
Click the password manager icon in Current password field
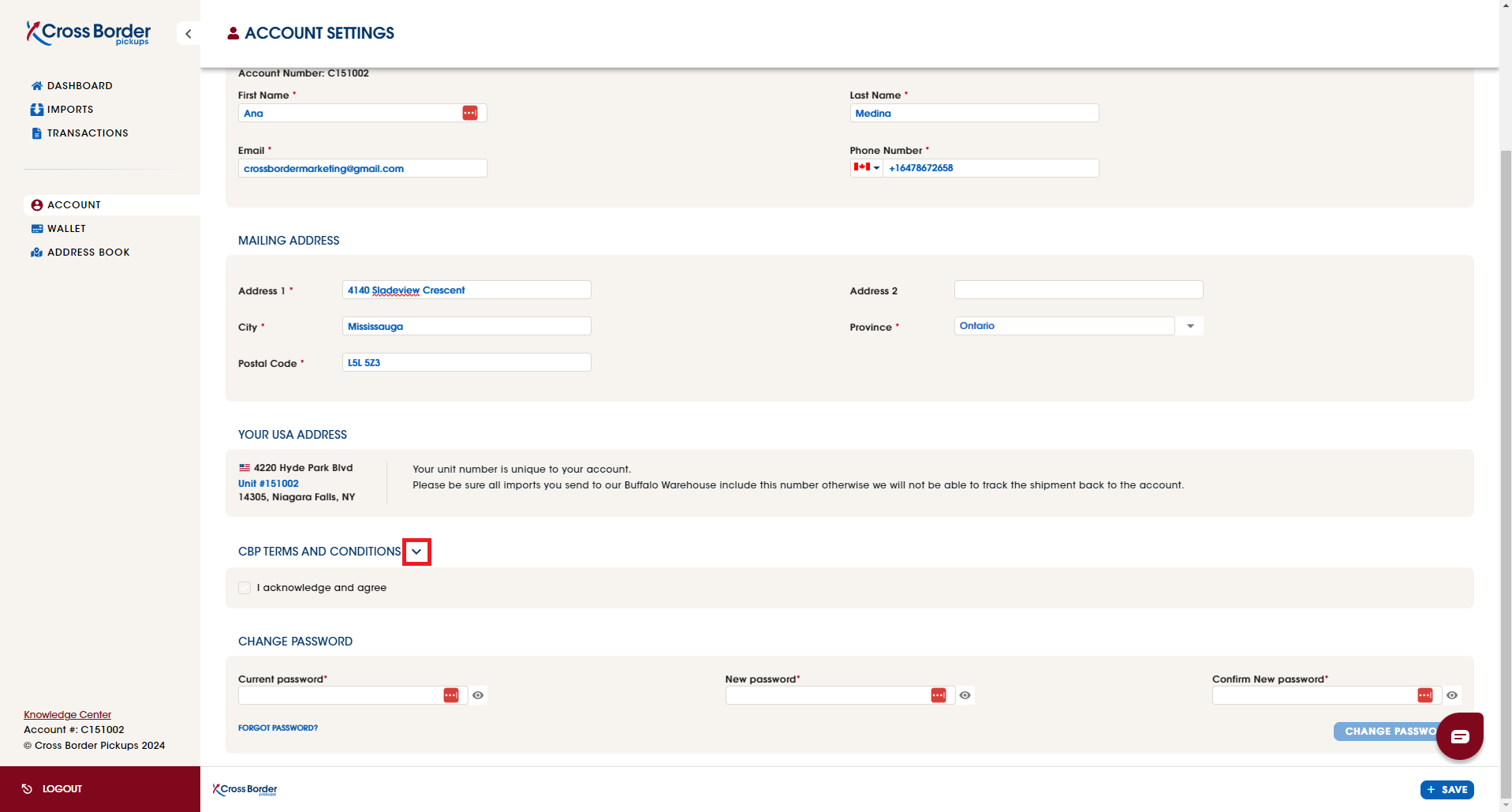tap(451, 695)
